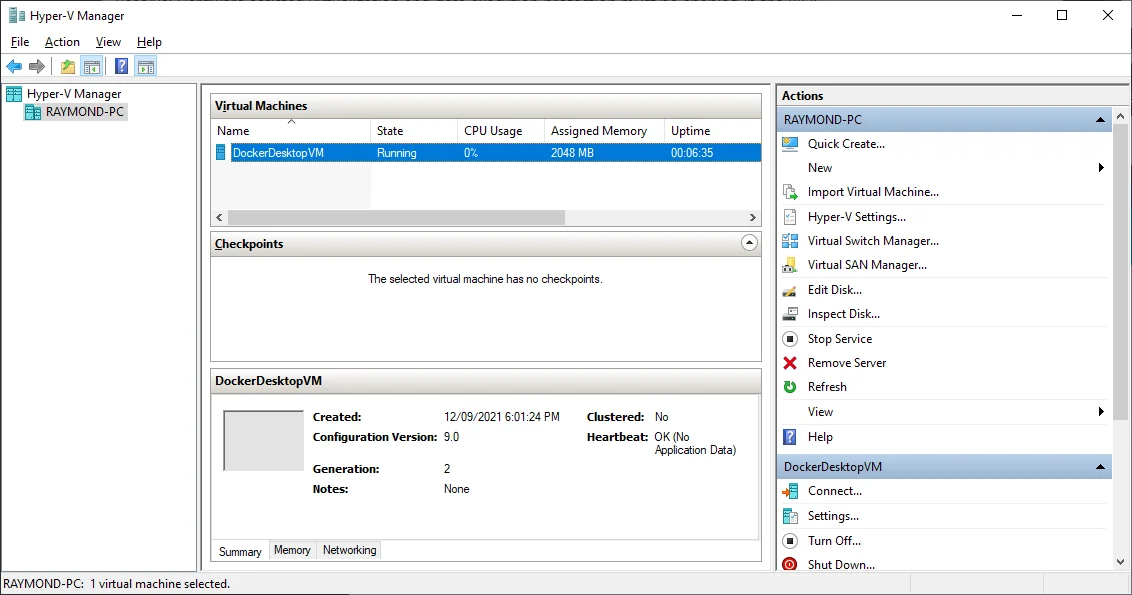
Task: Open Hyper-V Settings
Action: 856,217
